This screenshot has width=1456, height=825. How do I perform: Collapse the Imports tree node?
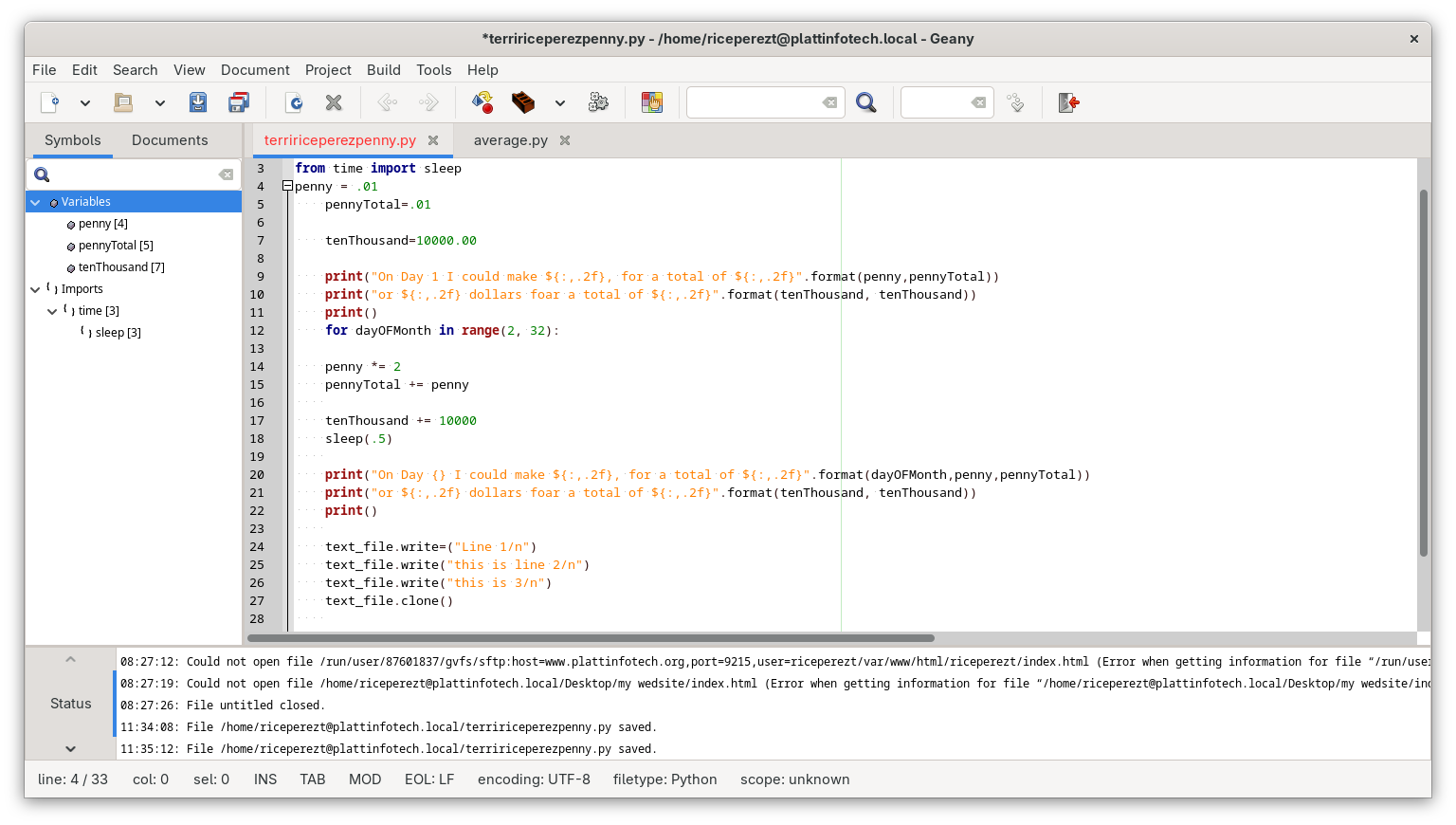[35, 289]
